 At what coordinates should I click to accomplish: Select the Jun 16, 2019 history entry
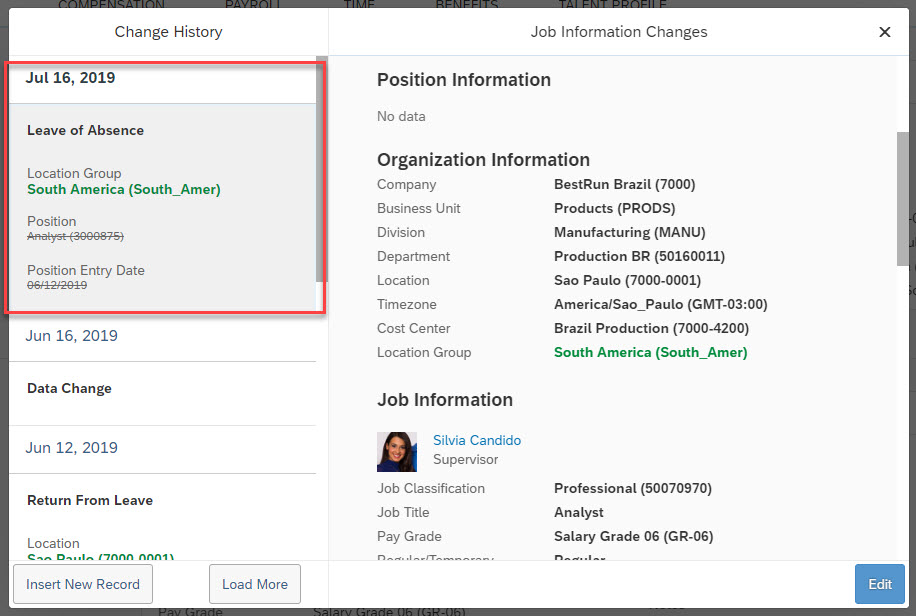point(71,335)
